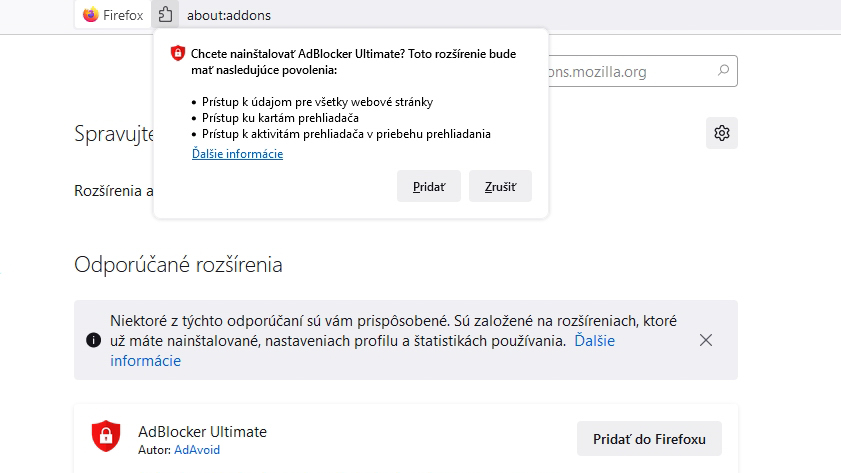Click the search magnifier icon
This screenshot has height=473, width=841.
(723, 70)
